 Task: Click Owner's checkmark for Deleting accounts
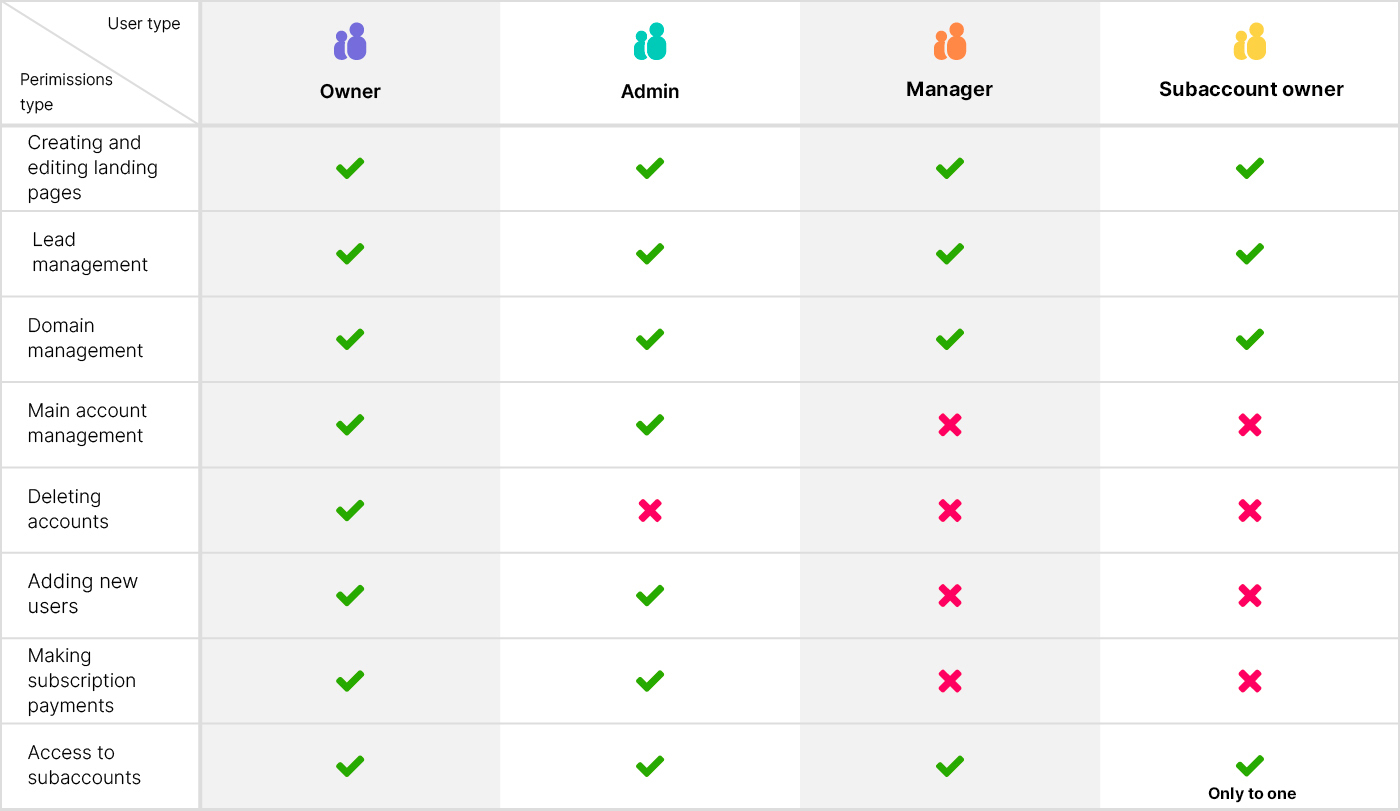[350, 510]
